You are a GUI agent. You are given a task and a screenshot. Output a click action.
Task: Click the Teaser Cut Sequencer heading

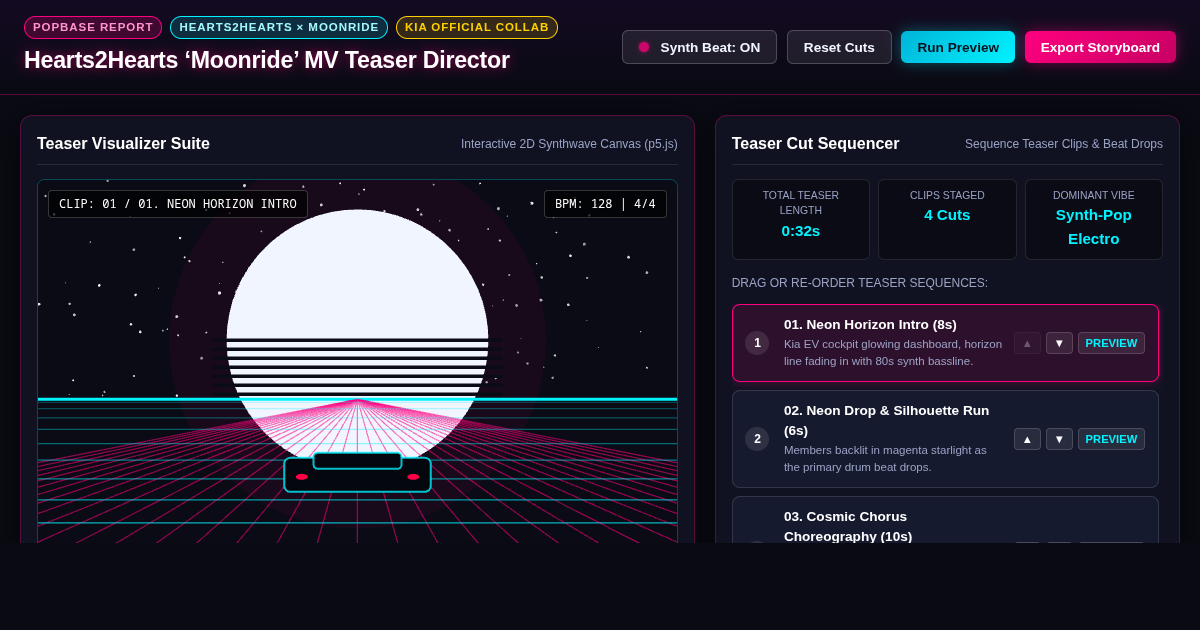pos(815,143)
